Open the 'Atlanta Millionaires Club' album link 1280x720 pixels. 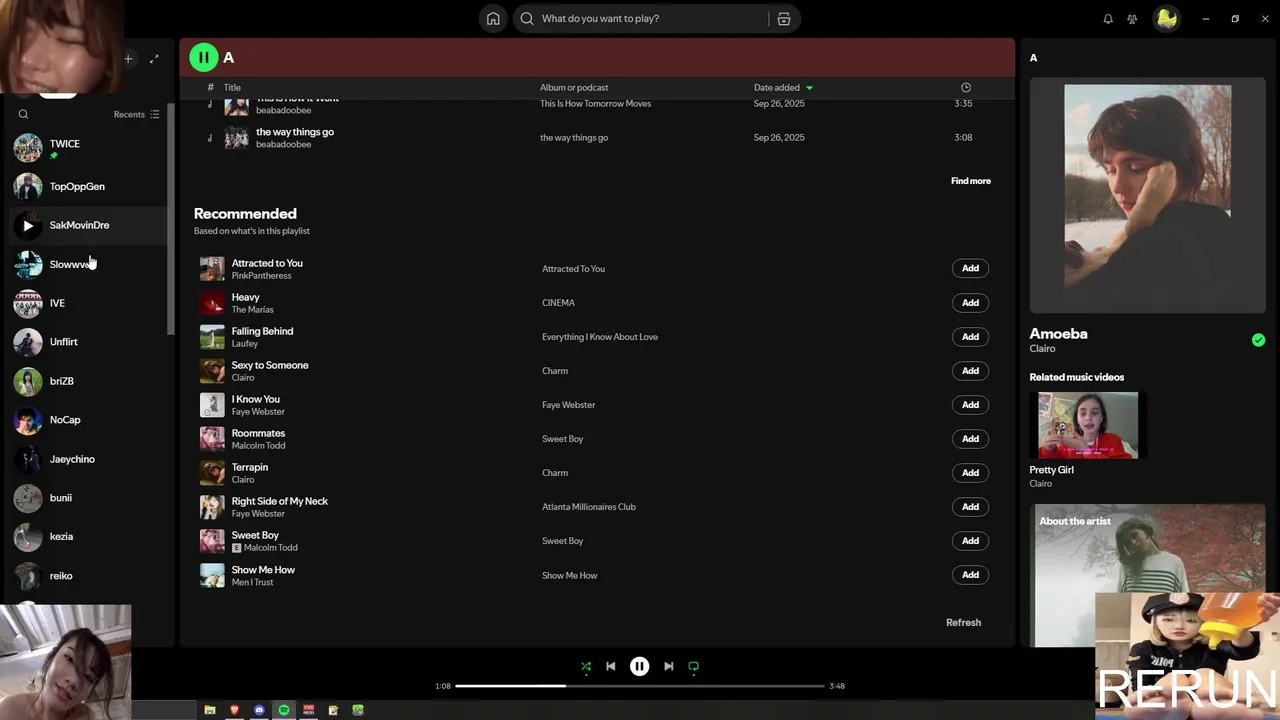(x=589, y=507)
